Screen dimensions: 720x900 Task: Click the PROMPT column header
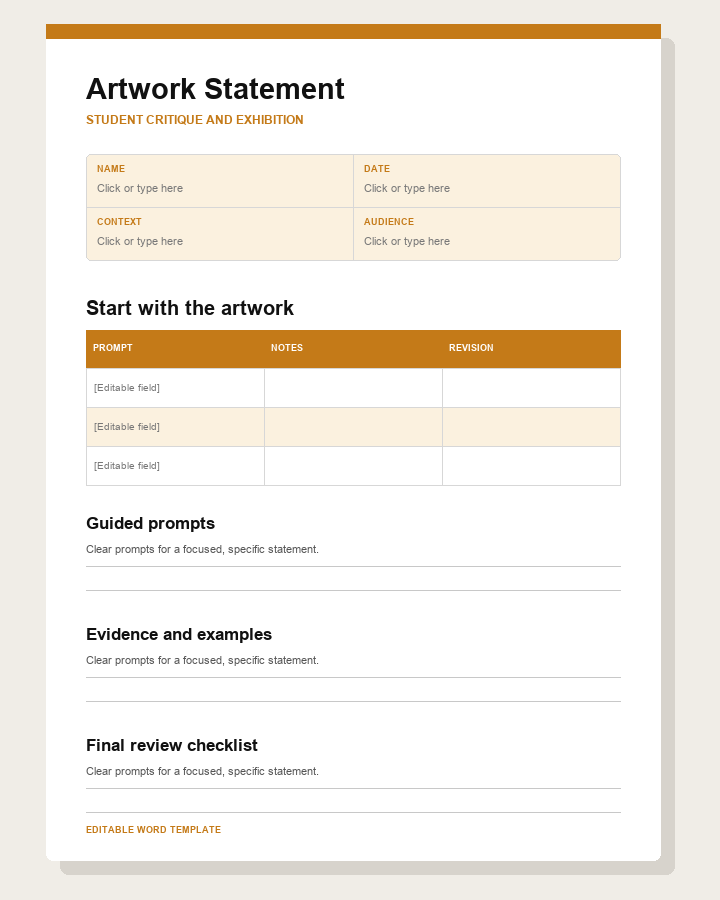(113, 348)
